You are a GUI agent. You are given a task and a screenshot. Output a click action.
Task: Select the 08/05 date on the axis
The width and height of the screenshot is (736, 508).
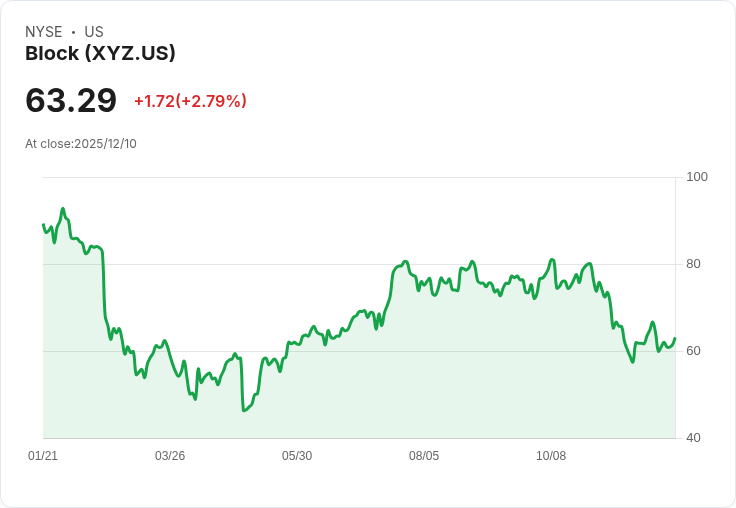(424, 456)
